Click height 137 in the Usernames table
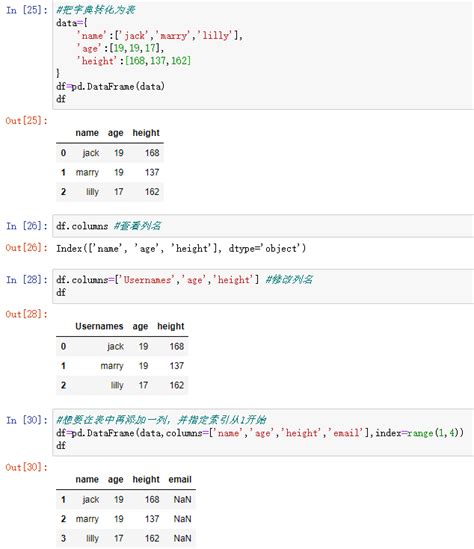474x549 pixels. 177,366
